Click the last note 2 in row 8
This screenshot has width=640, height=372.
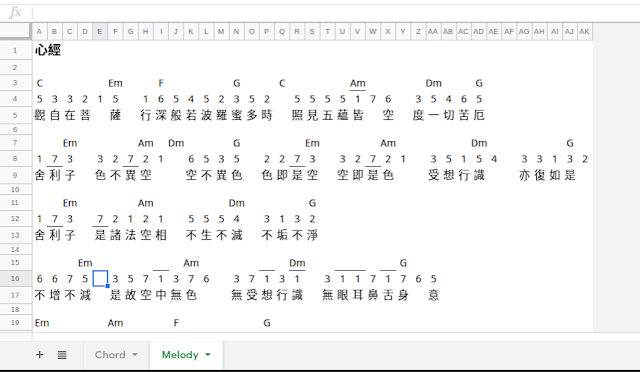click(585, 159)
